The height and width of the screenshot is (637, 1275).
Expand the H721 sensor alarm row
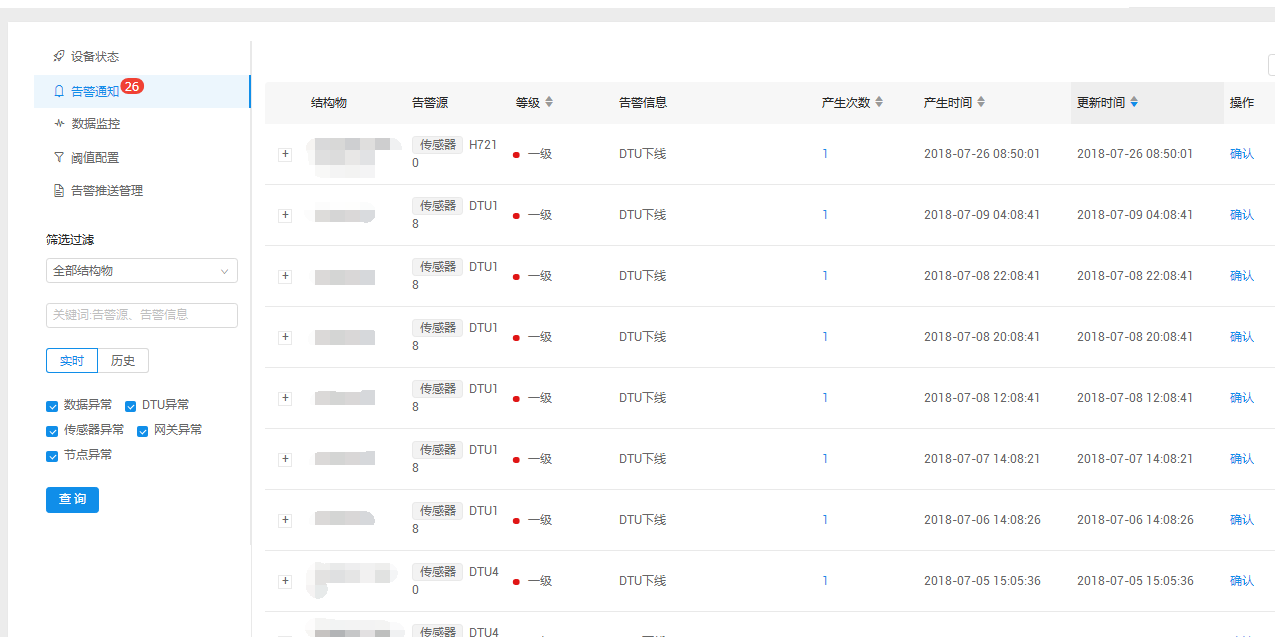285,154
